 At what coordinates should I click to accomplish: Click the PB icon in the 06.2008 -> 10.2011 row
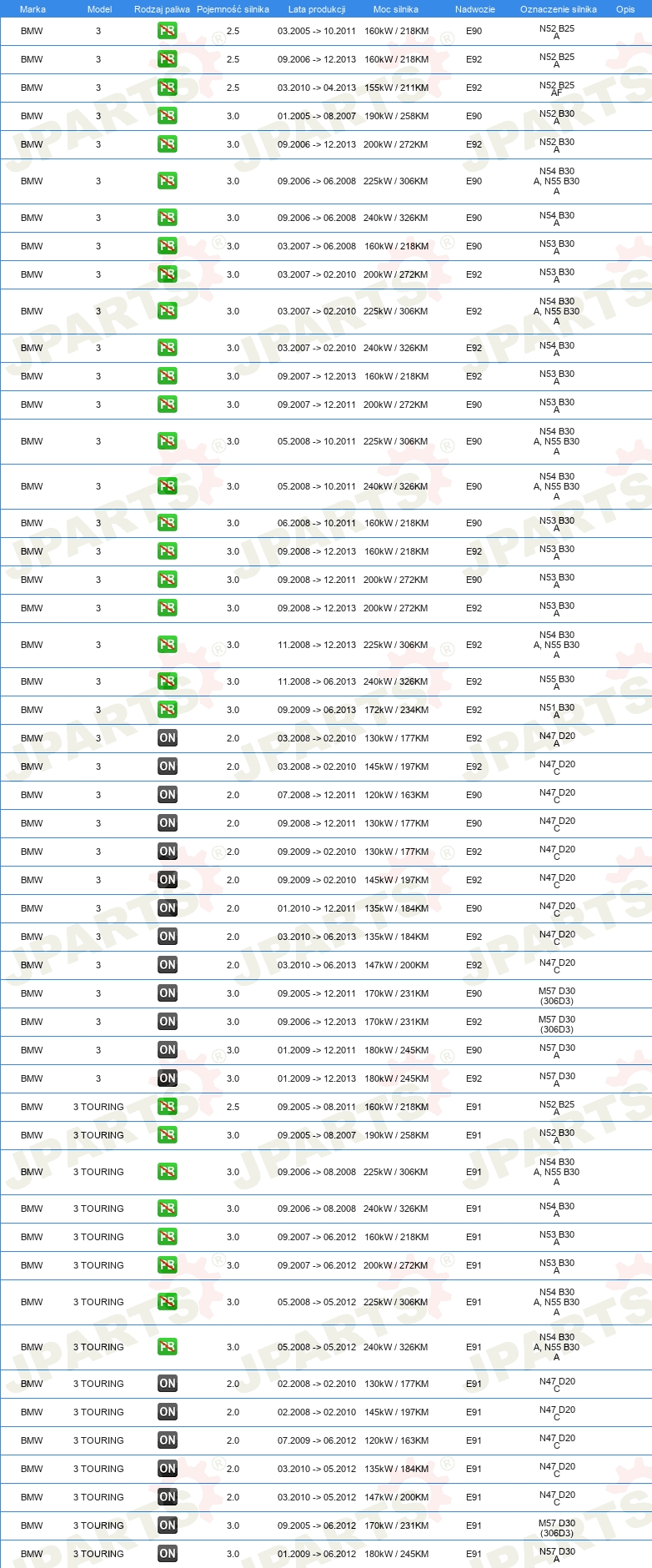coord(168,523)
